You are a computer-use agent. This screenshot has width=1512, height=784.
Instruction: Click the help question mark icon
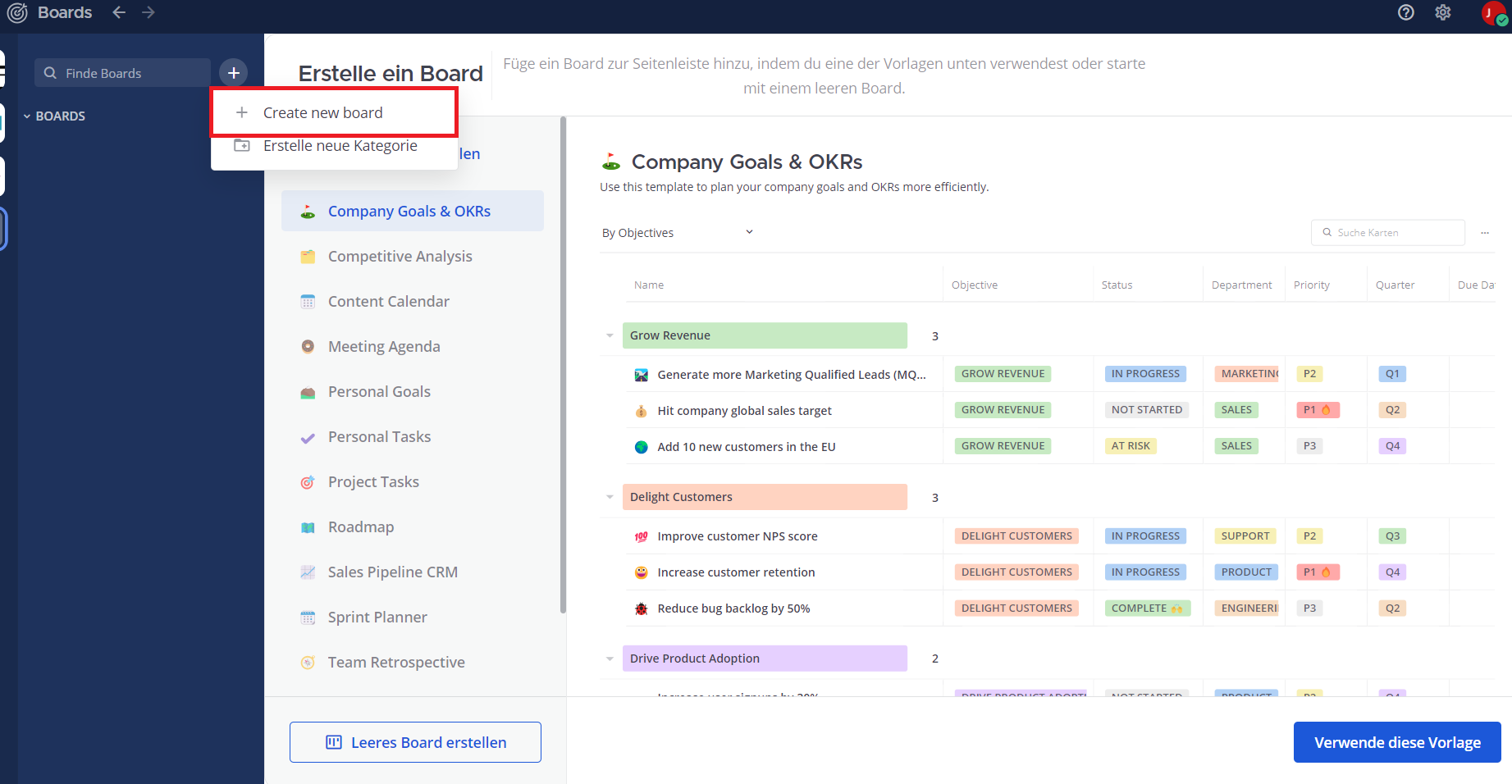[x=1405, y=12]
